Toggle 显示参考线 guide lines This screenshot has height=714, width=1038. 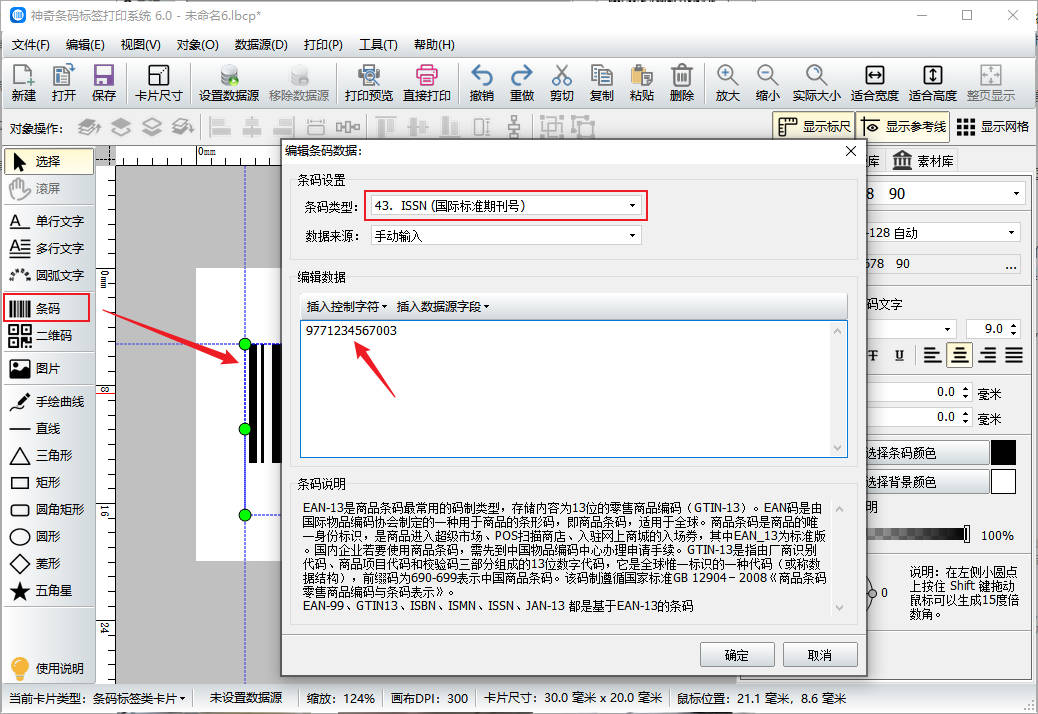903,127
